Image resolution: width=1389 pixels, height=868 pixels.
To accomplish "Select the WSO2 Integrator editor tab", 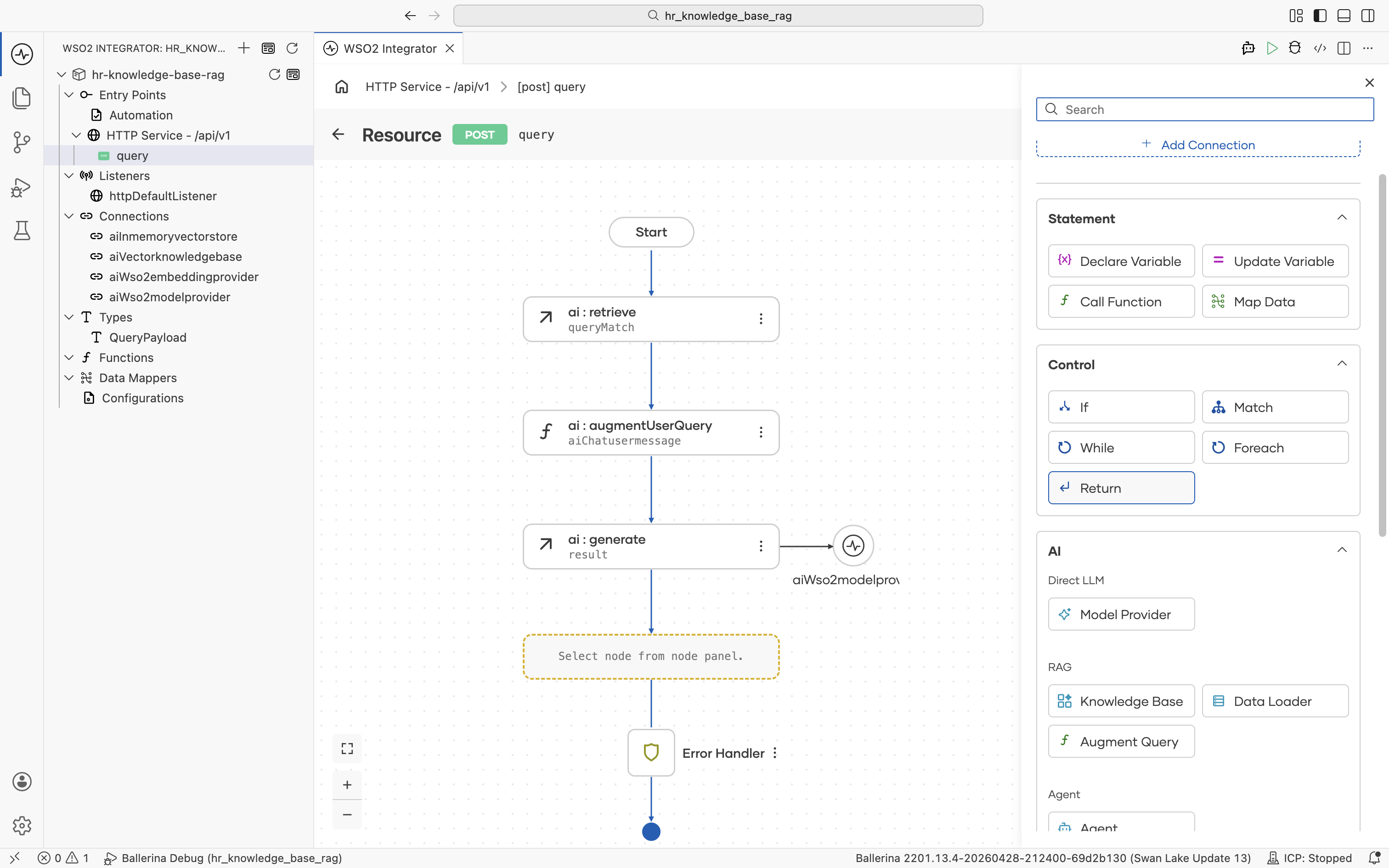I will tap(389, 48).
